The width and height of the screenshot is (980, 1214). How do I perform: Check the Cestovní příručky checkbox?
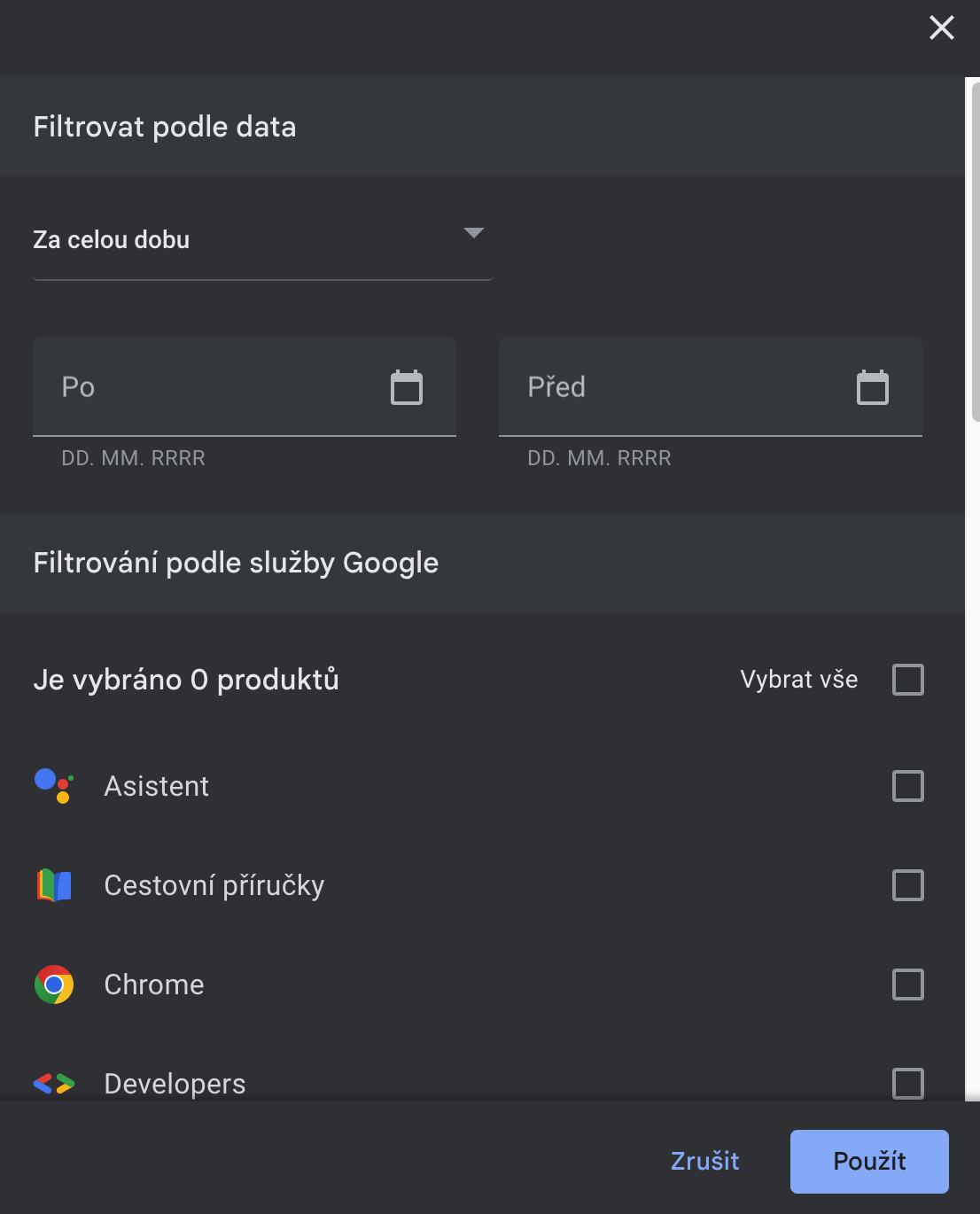(908, 885)
